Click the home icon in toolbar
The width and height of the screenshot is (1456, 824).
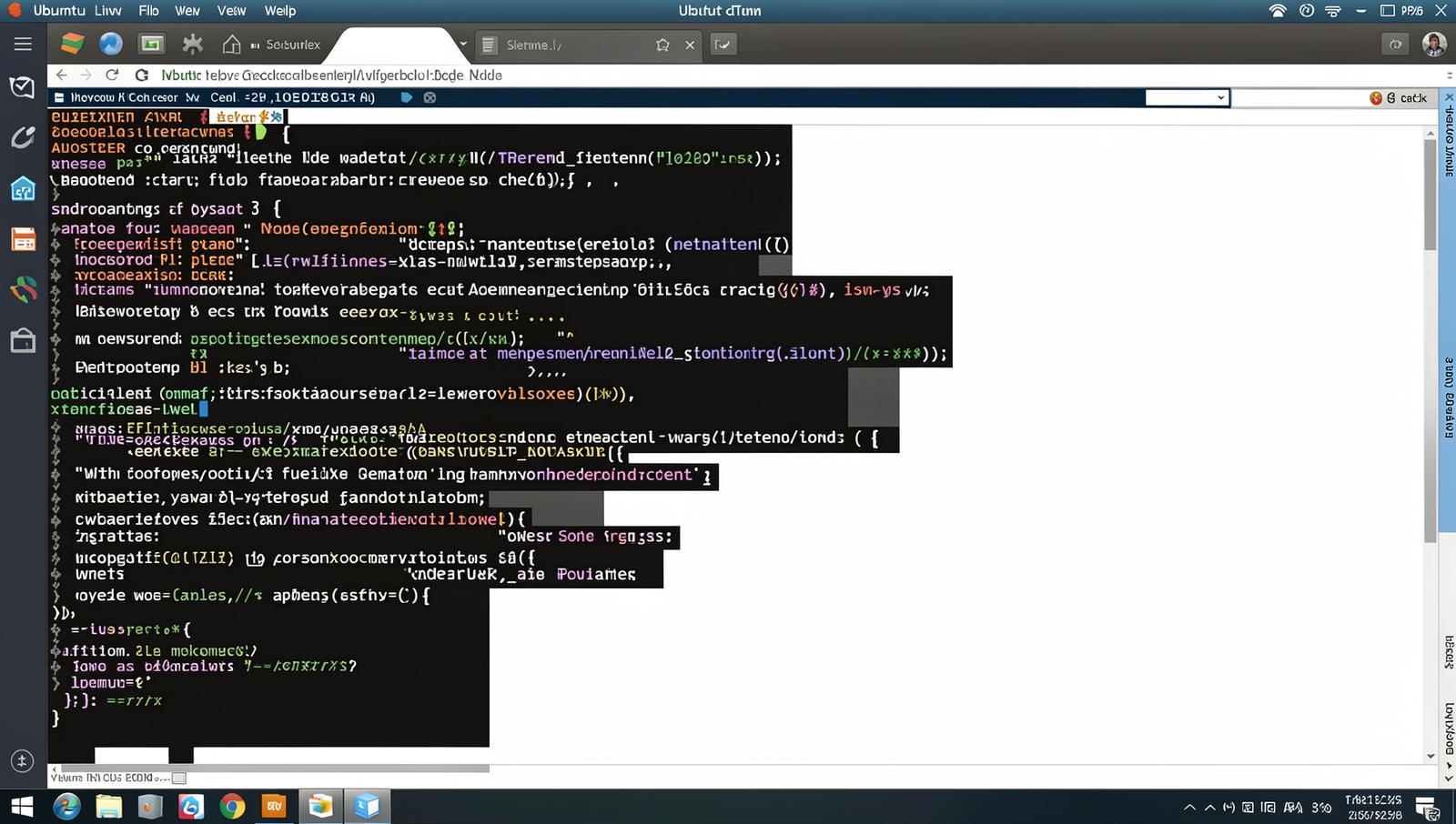[x=232, y=44]
